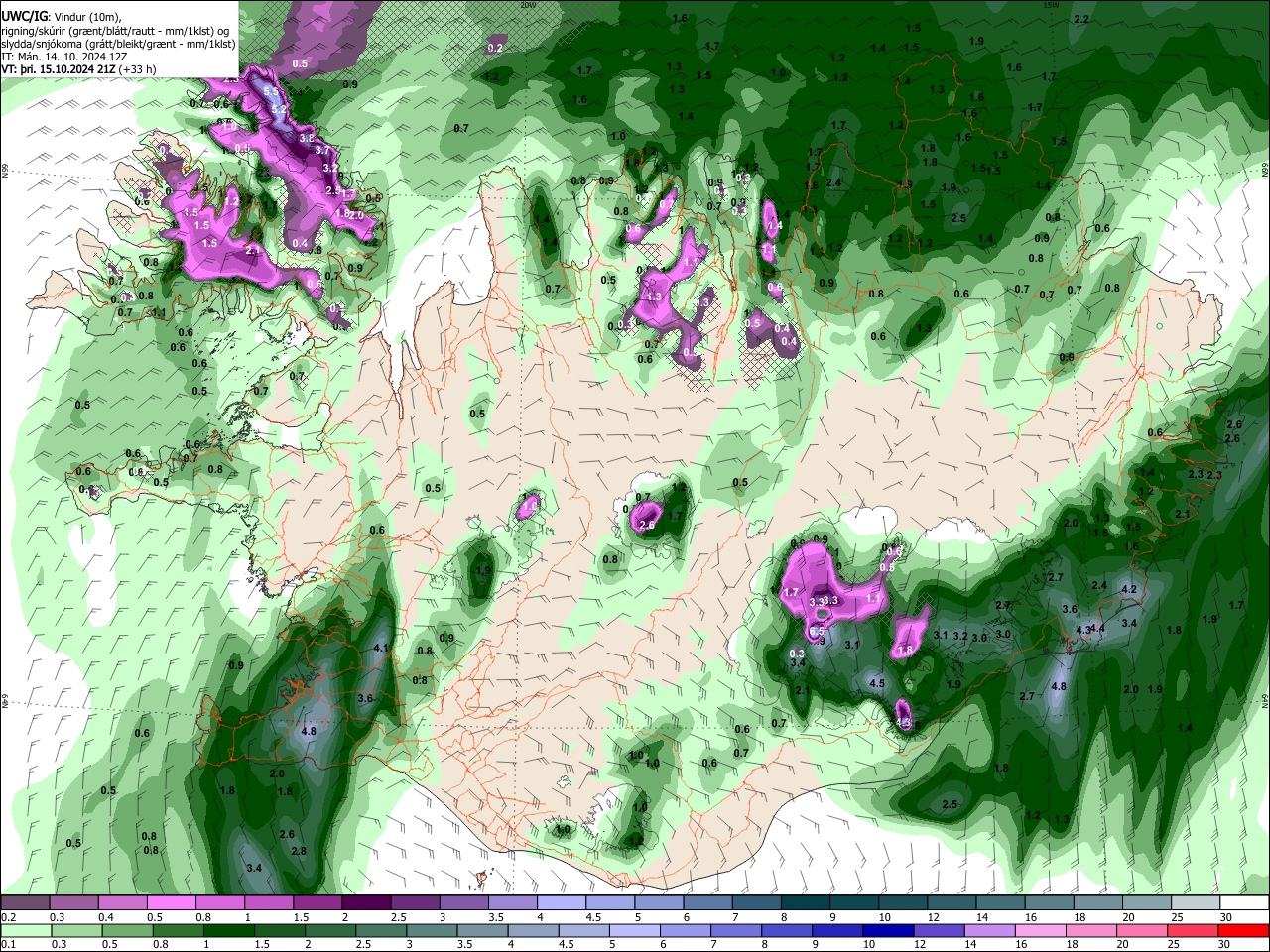Screen dimensions: 1270x952
Task: Pick top-row legend swatch labeled 1
Action: (268, 903)
